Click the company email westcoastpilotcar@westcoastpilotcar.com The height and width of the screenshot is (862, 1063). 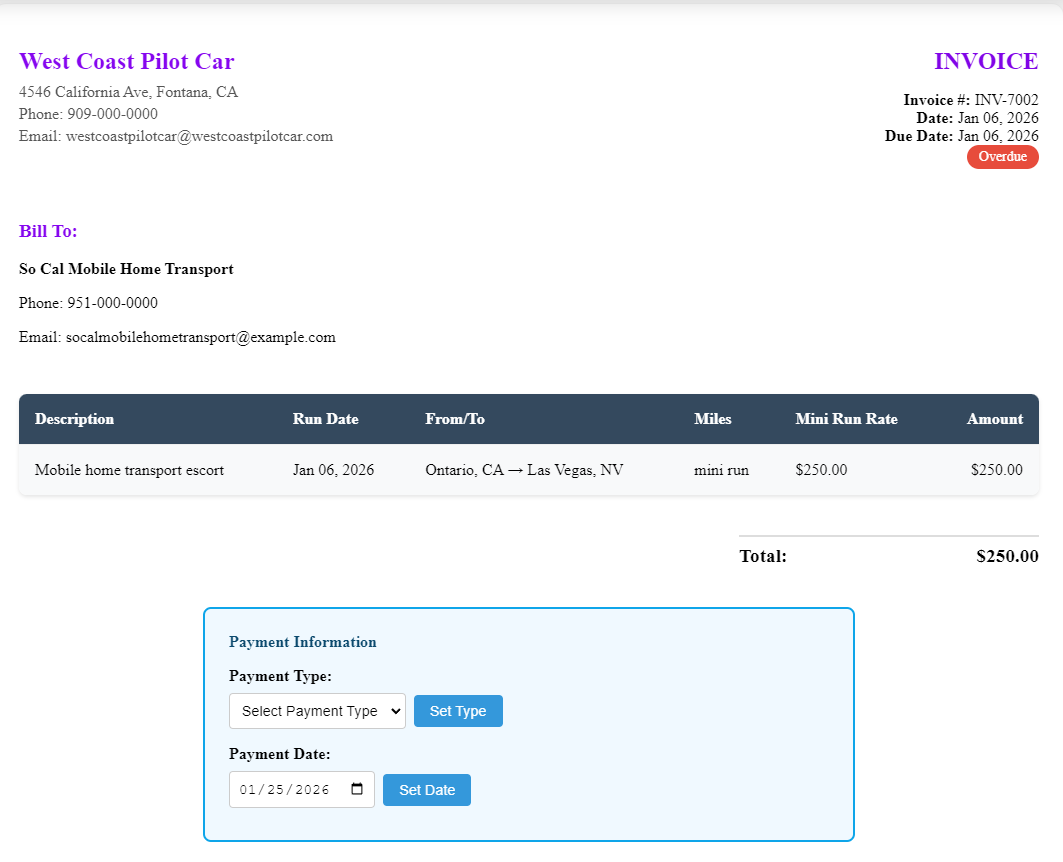[x=199, y=136]
